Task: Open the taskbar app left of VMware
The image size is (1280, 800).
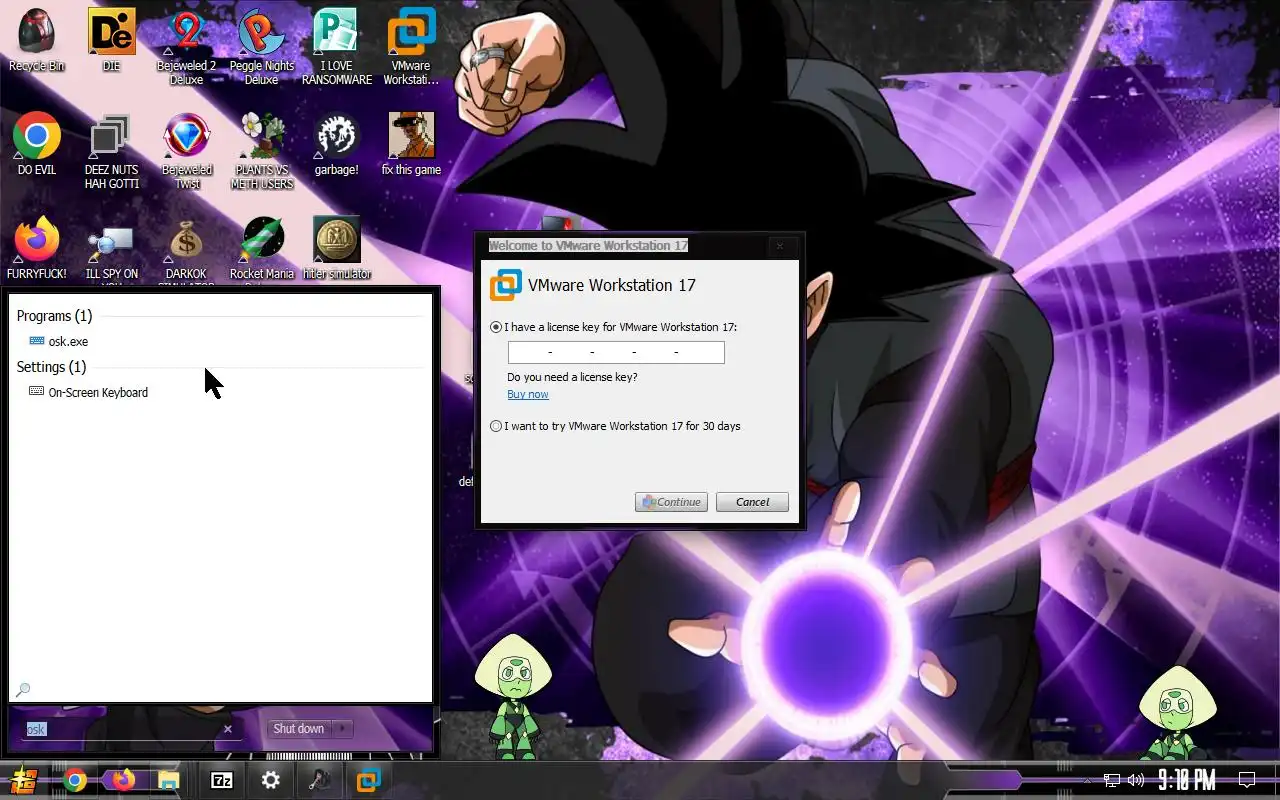Action: (x=320, y=780)
